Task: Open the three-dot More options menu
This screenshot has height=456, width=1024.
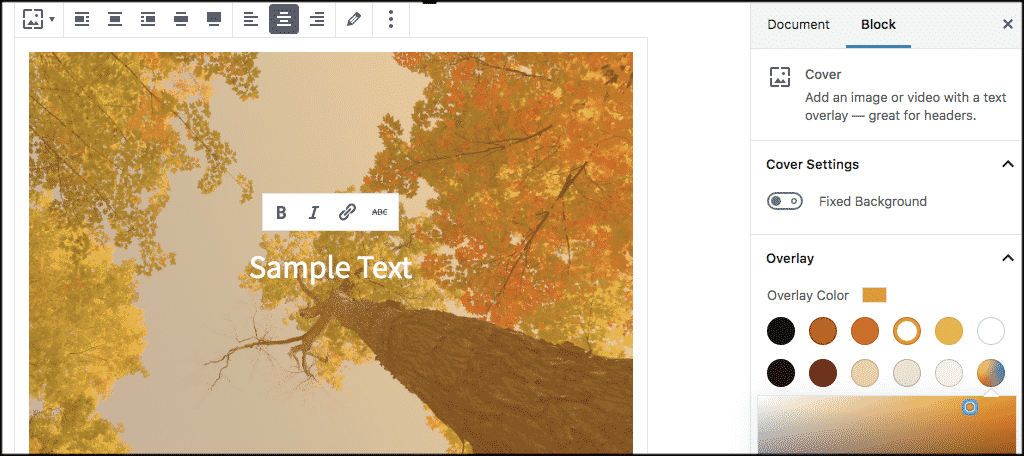Action: [391, 19]
